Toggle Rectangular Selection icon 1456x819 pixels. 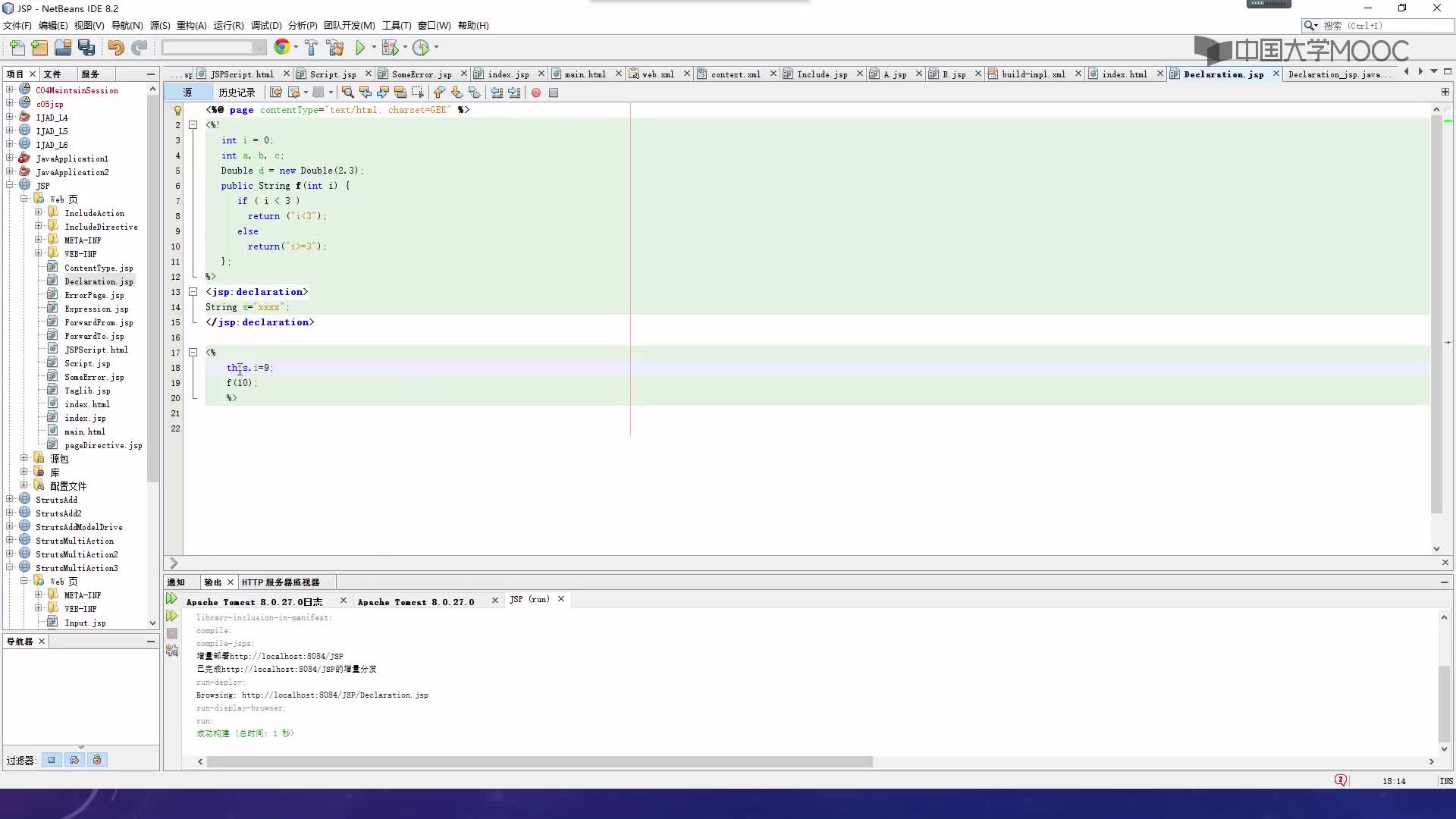pyautogui.click(x=417, y=93)
